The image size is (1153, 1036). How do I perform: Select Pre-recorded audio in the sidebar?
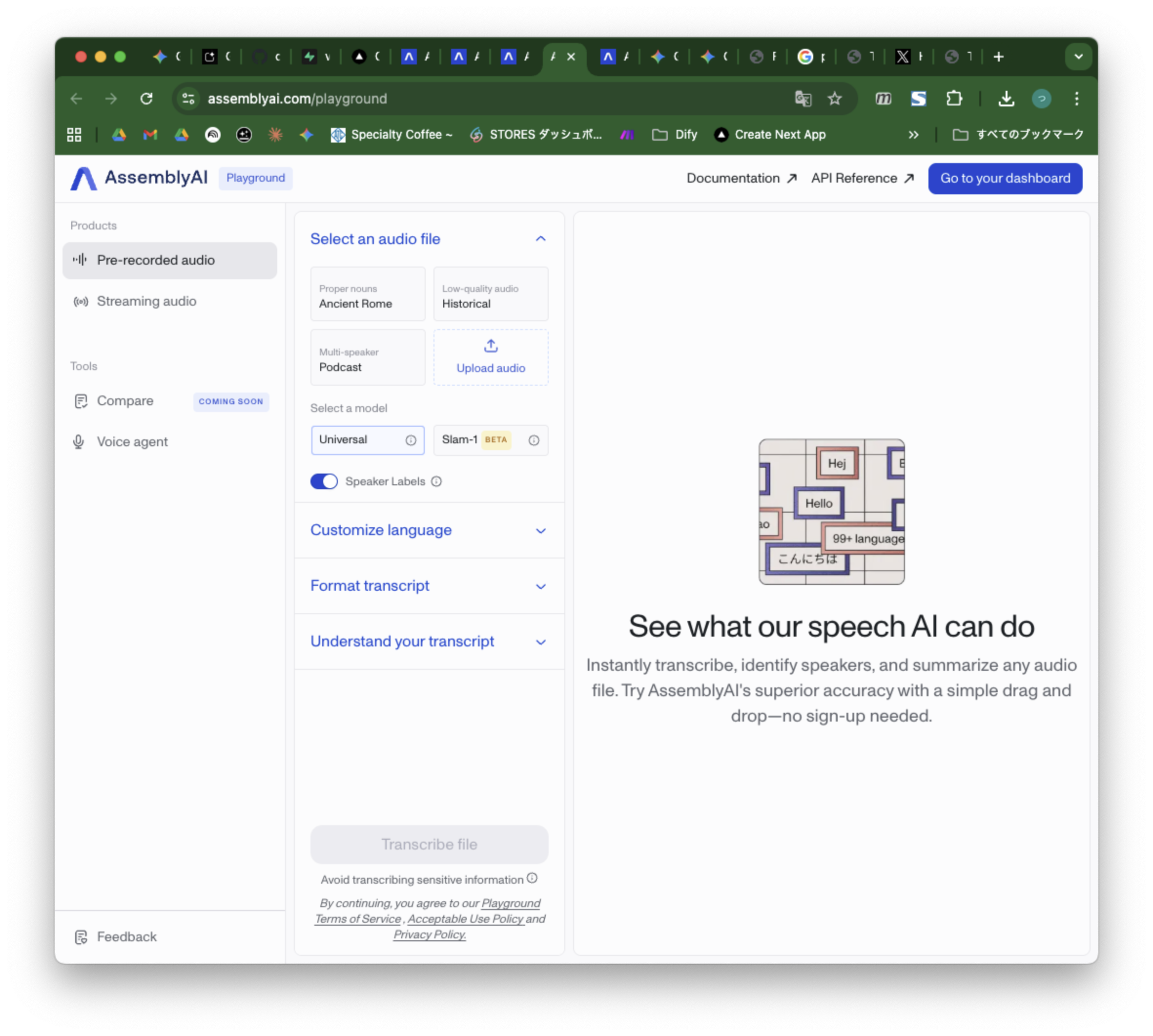[169, 260]
